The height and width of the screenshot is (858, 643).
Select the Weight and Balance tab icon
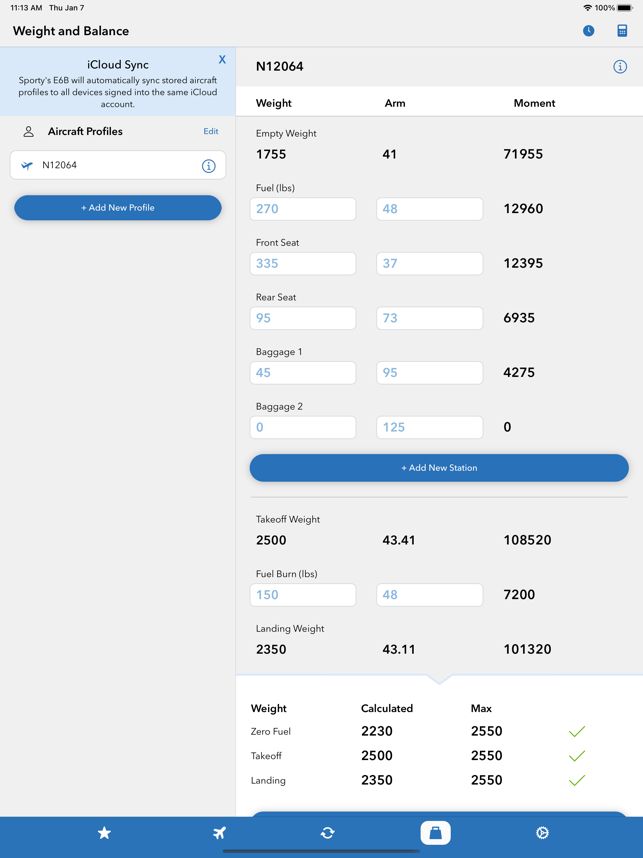tap(435, 833)
